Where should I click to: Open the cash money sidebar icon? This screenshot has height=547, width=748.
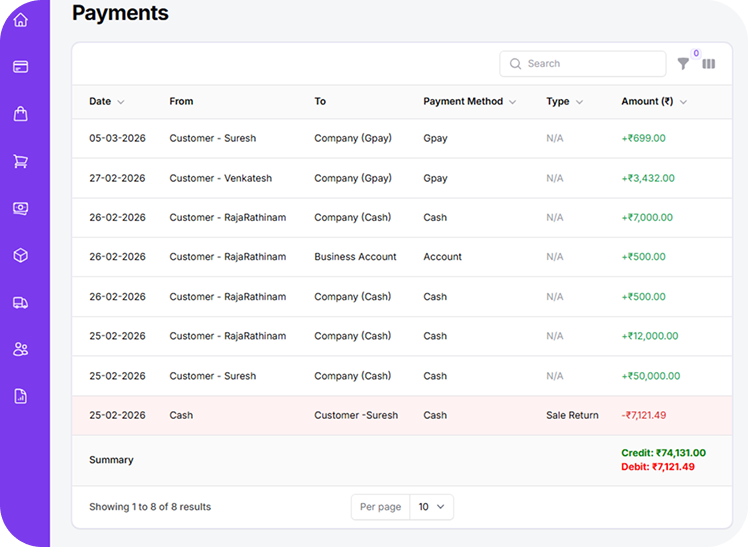click(21, 208)
